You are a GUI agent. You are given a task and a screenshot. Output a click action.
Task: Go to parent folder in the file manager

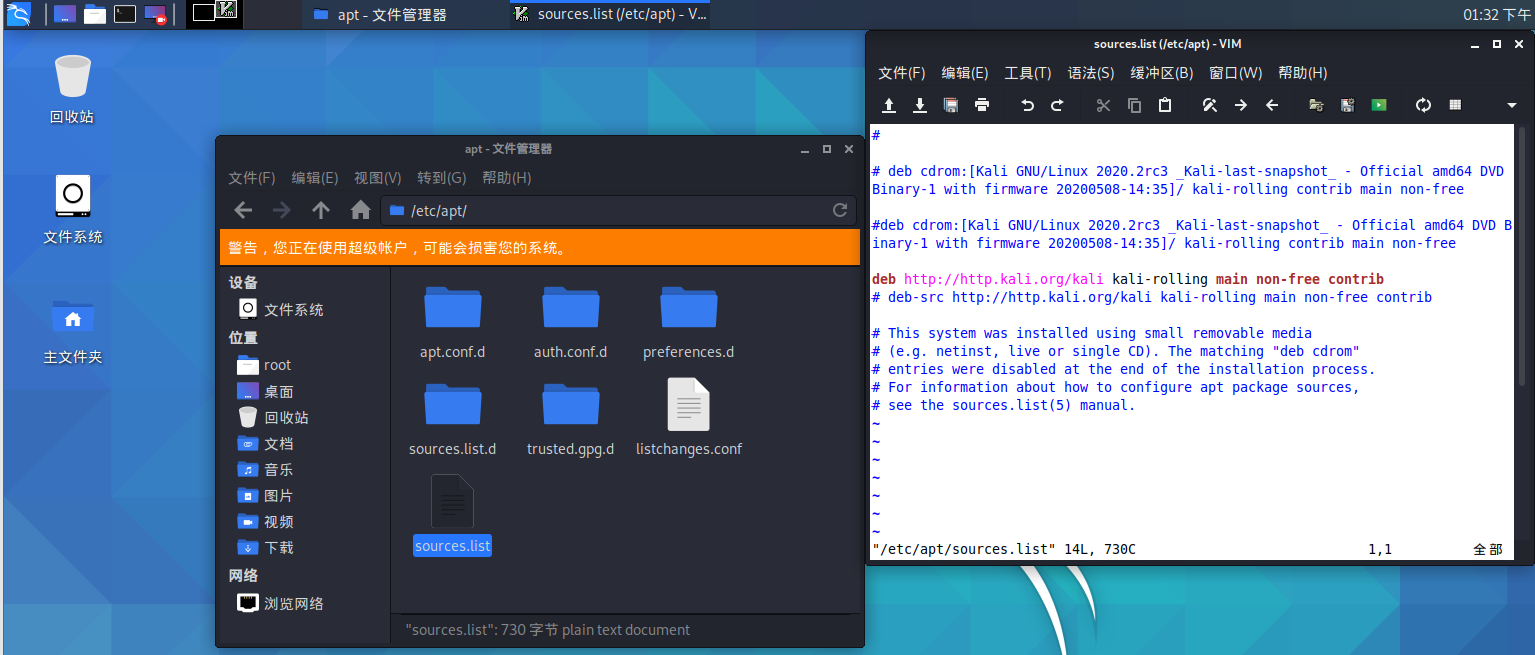(x=321, y=210)
